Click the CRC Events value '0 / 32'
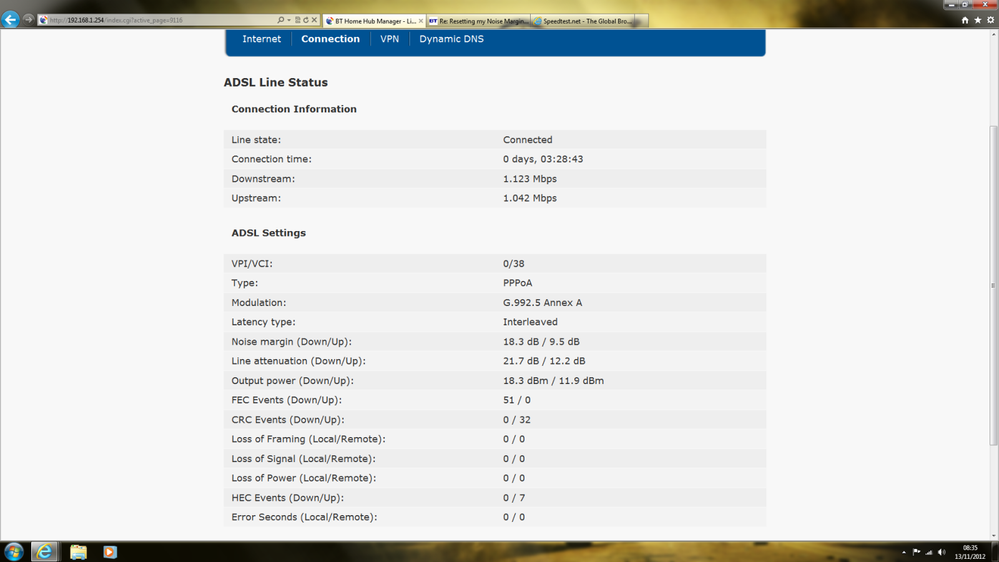999x562 pixels. pyautogui.click(x=517, y=420)
